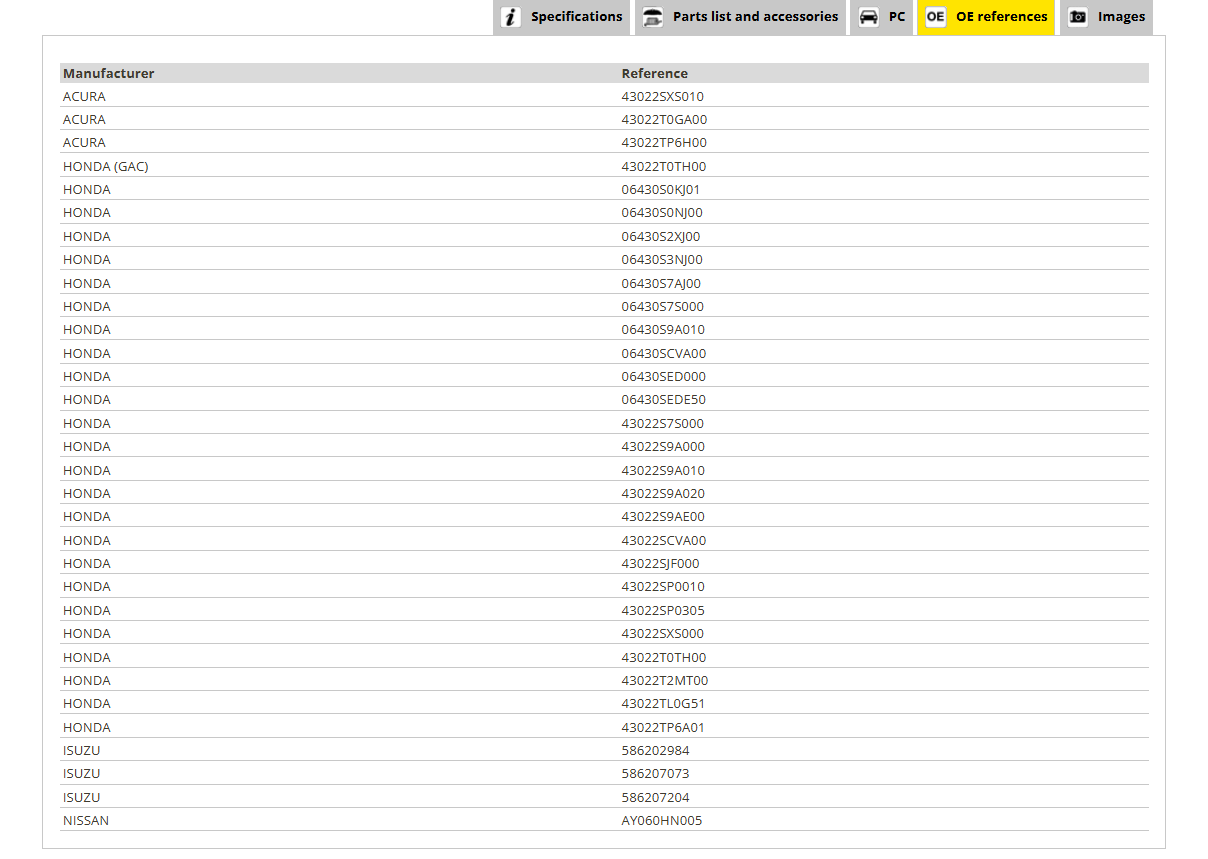This screenshot has height=859, width=1208.
Task: Select reference 43022S9AE00
Action: click(663, 516)
